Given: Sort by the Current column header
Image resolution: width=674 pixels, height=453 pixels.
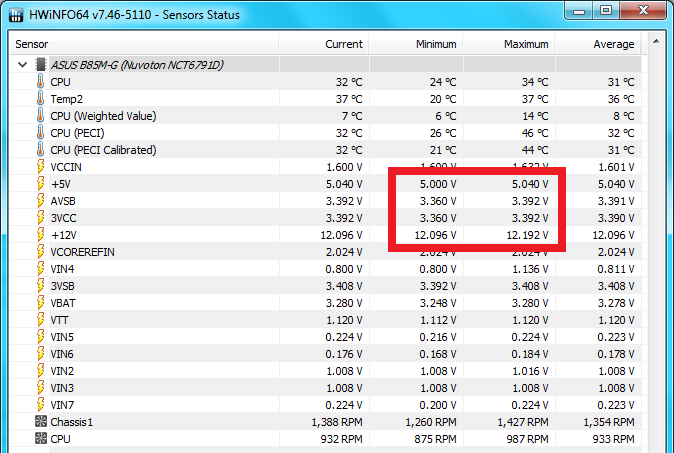Looking at the screenshot, I should point(324,44).
